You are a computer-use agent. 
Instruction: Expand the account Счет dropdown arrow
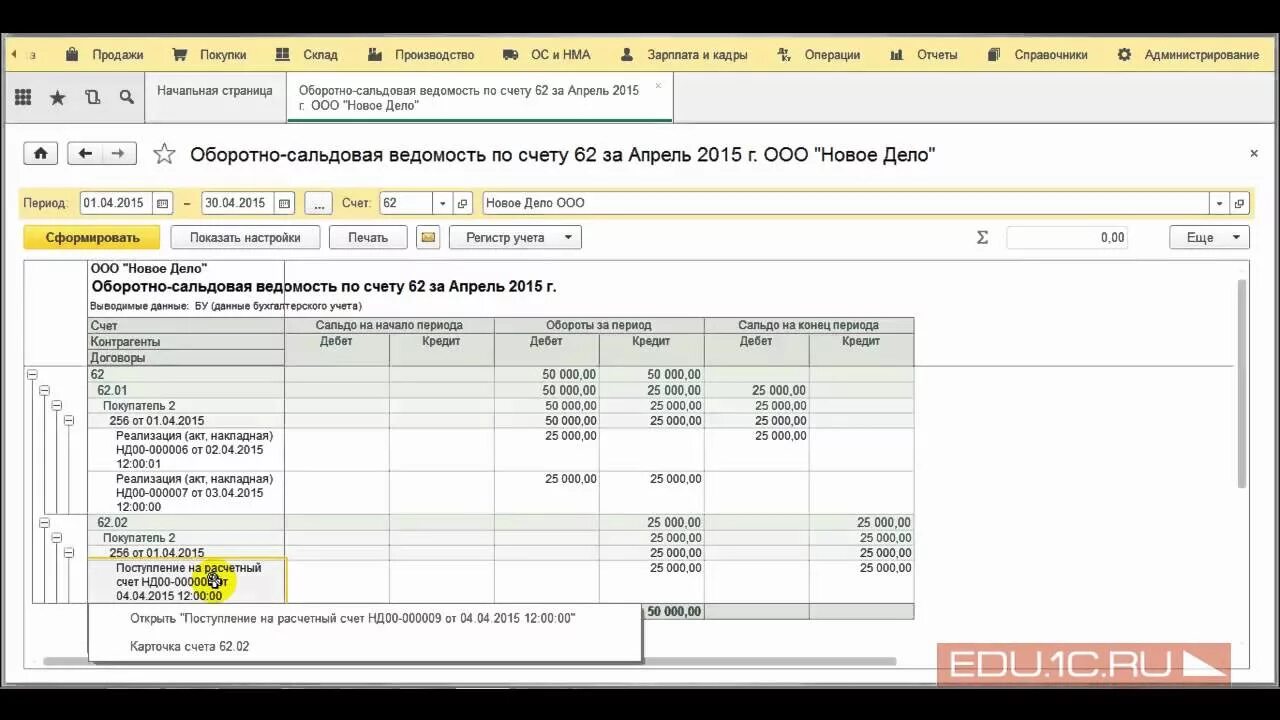click(442, 203)
